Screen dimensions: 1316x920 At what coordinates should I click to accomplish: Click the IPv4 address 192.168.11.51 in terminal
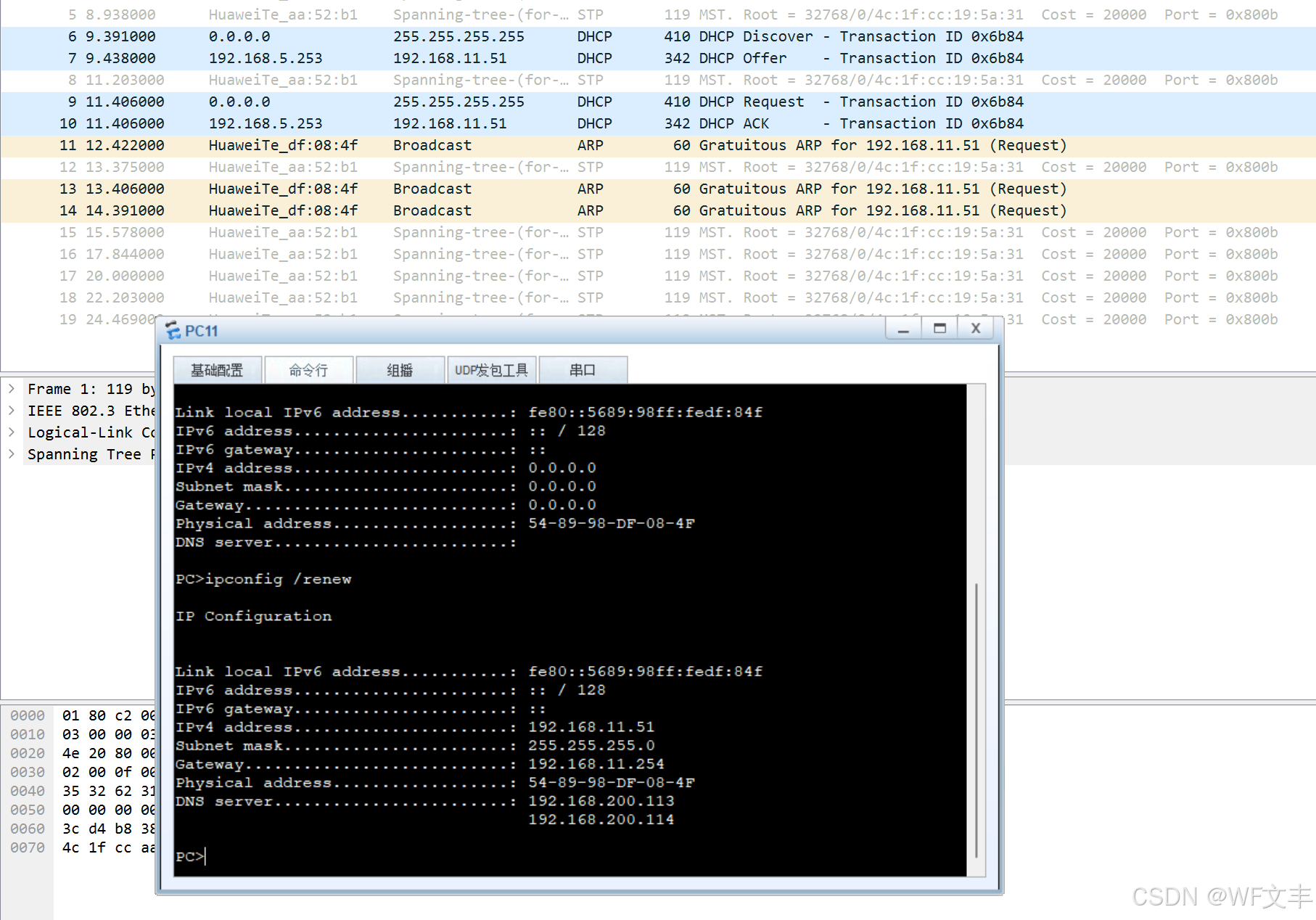tap(591, 727)
